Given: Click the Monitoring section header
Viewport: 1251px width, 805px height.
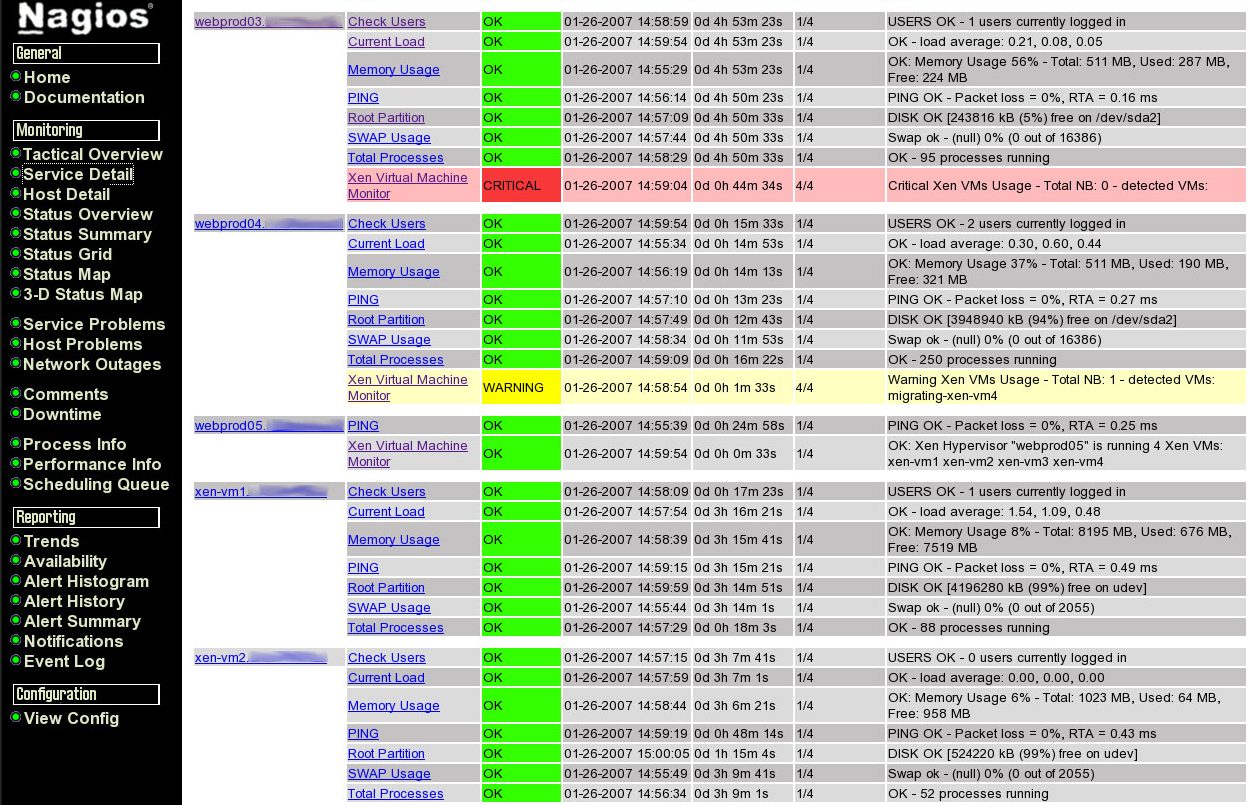Looking at the screenshot, I should (x=86, y=130).
